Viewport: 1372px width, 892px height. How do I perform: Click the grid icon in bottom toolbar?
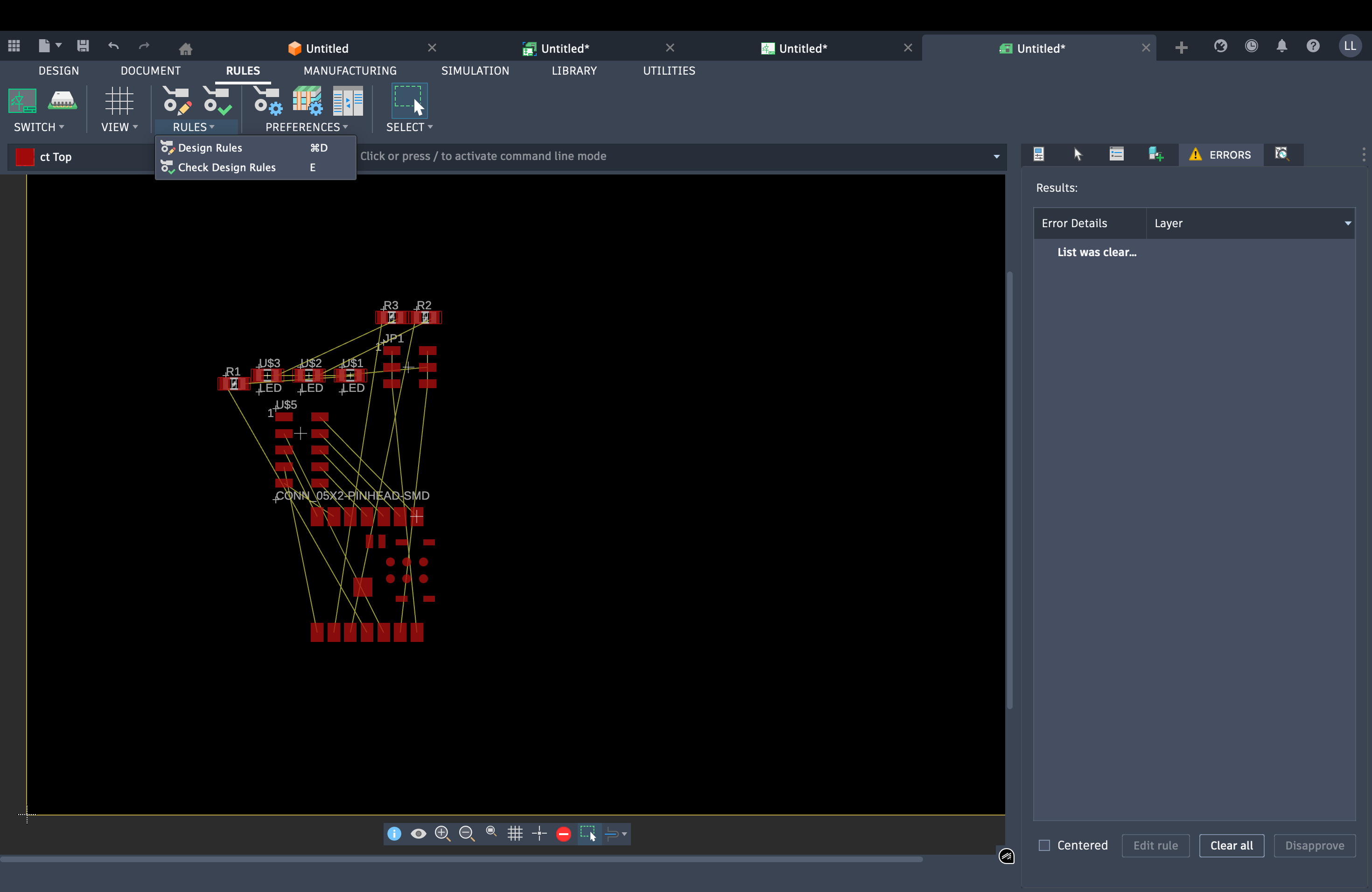pyautogui.click(x=515, y=833)
